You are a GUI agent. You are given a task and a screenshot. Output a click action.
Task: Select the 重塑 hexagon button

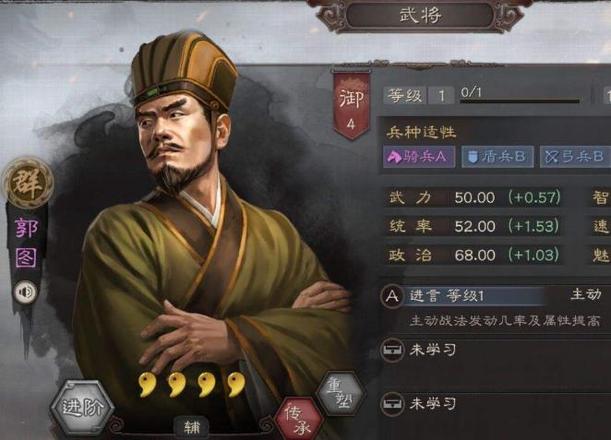click(x=341, y=394)
